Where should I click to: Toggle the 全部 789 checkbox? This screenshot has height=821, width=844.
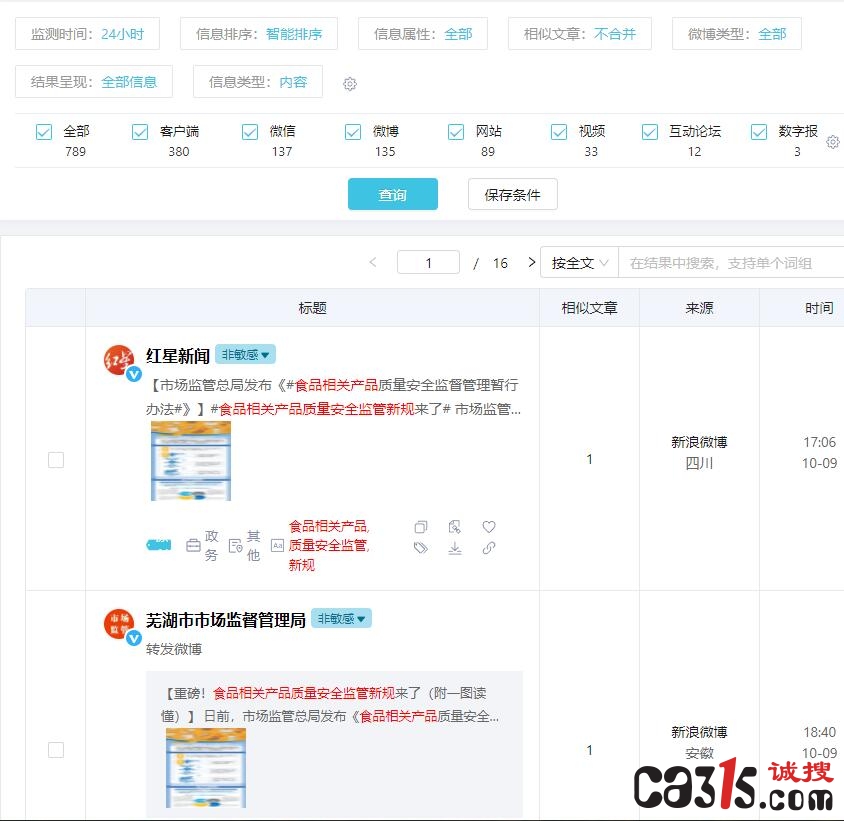(44, 132)
